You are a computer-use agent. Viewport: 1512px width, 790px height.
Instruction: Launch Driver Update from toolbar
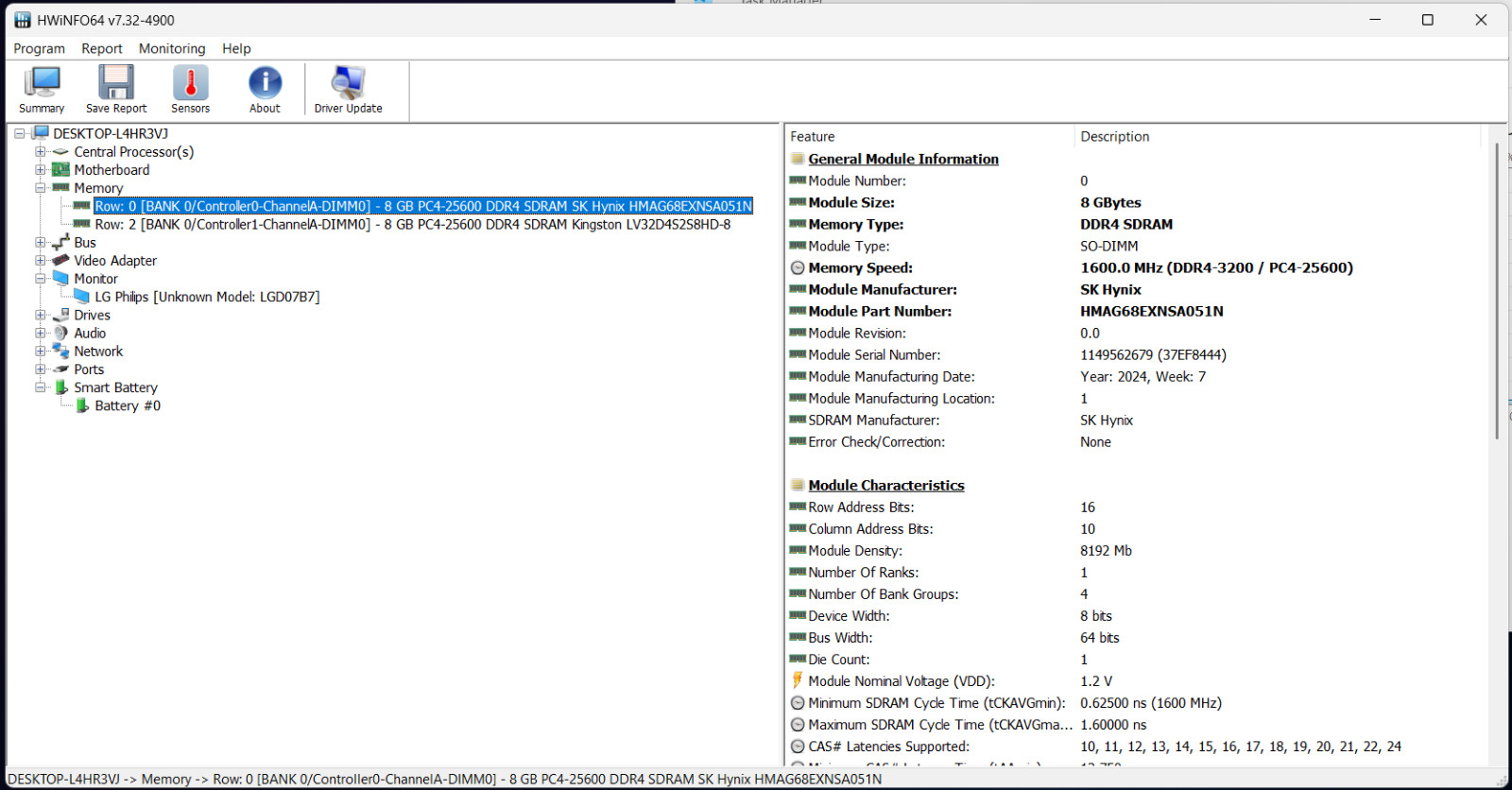point(348,82)
